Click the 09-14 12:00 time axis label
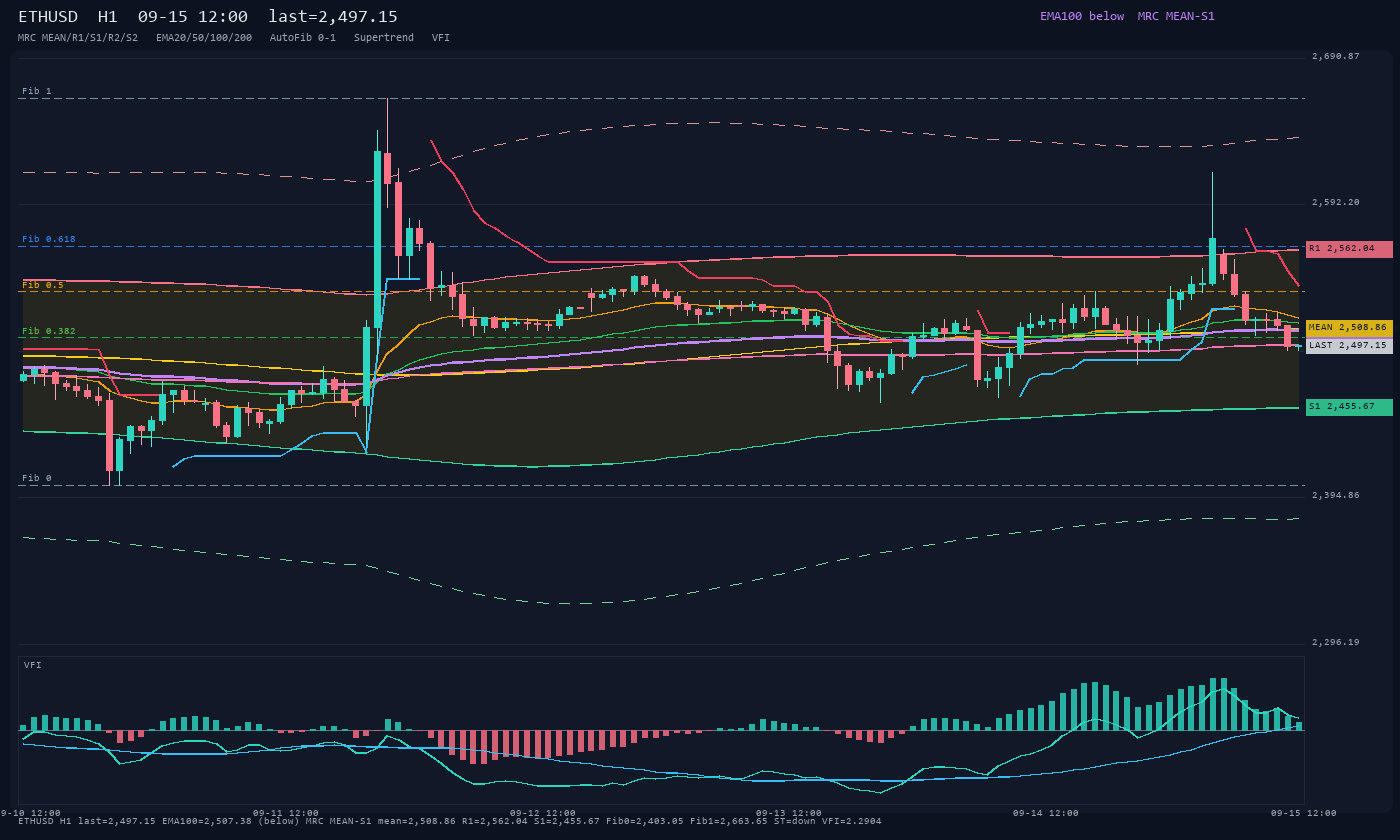Viewport: 1400px width, 840px height. pos(1046,813)
